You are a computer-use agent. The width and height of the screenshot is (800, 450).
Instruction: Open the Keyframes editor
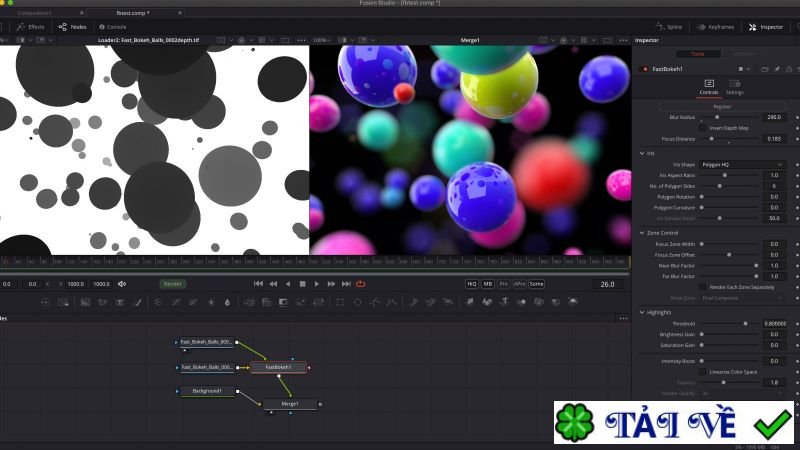pos(714,26)
